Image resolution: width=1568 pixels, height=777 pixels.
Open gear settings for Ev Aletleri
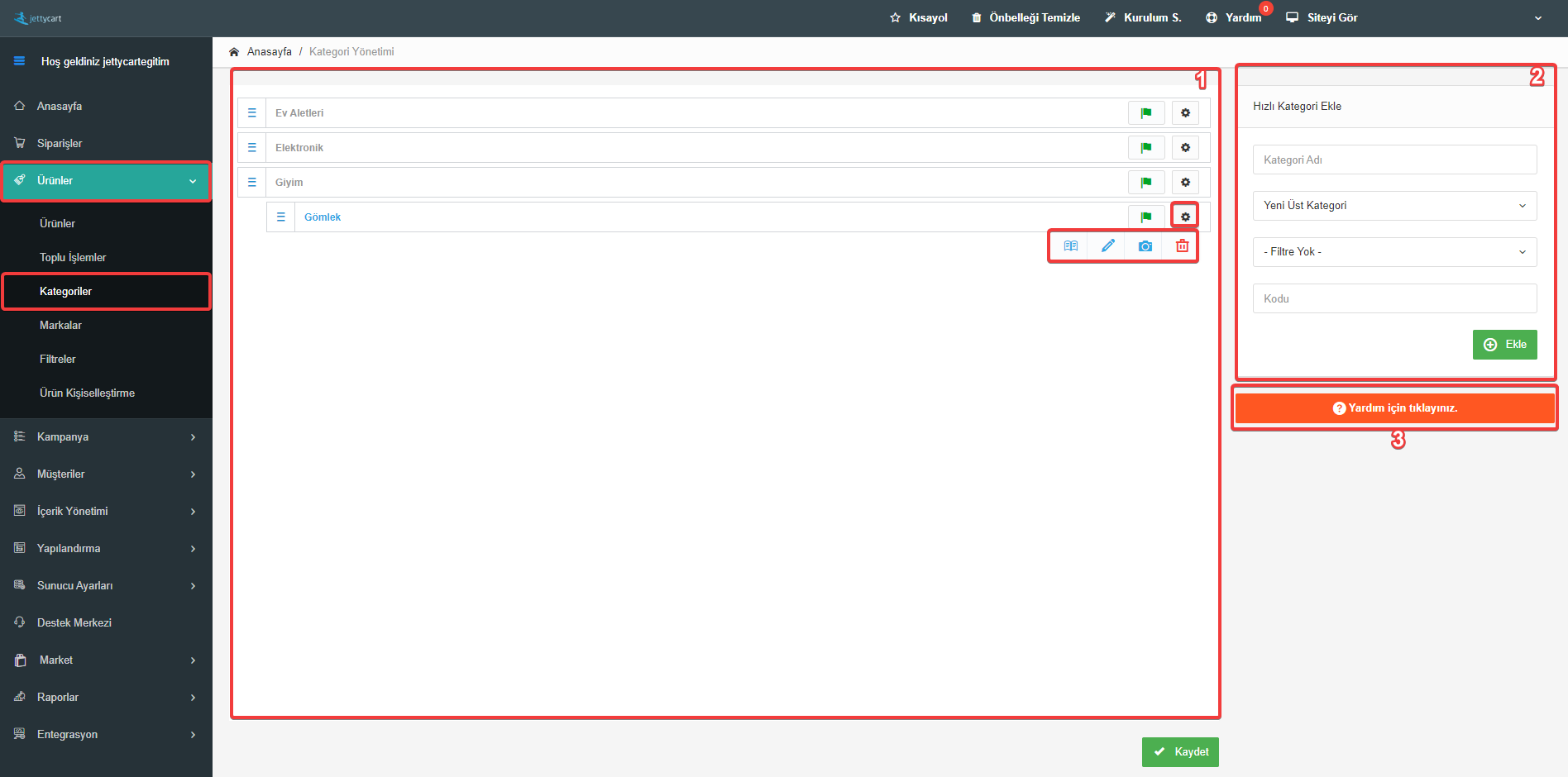[1185, 113]
